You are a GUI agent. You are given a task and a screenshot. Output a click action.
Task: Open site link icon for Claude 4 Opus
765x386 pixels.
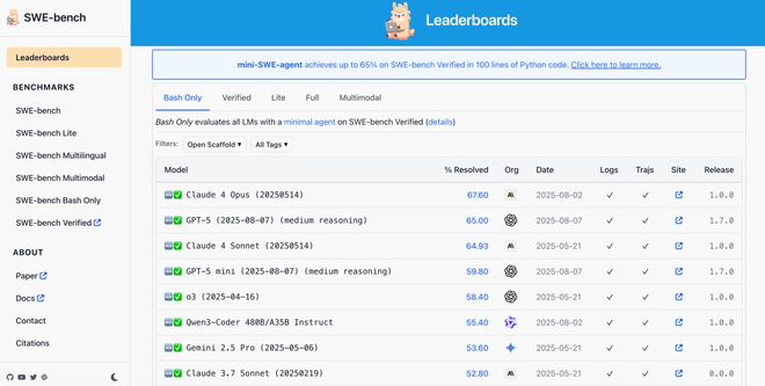click(x=679, y=195)
